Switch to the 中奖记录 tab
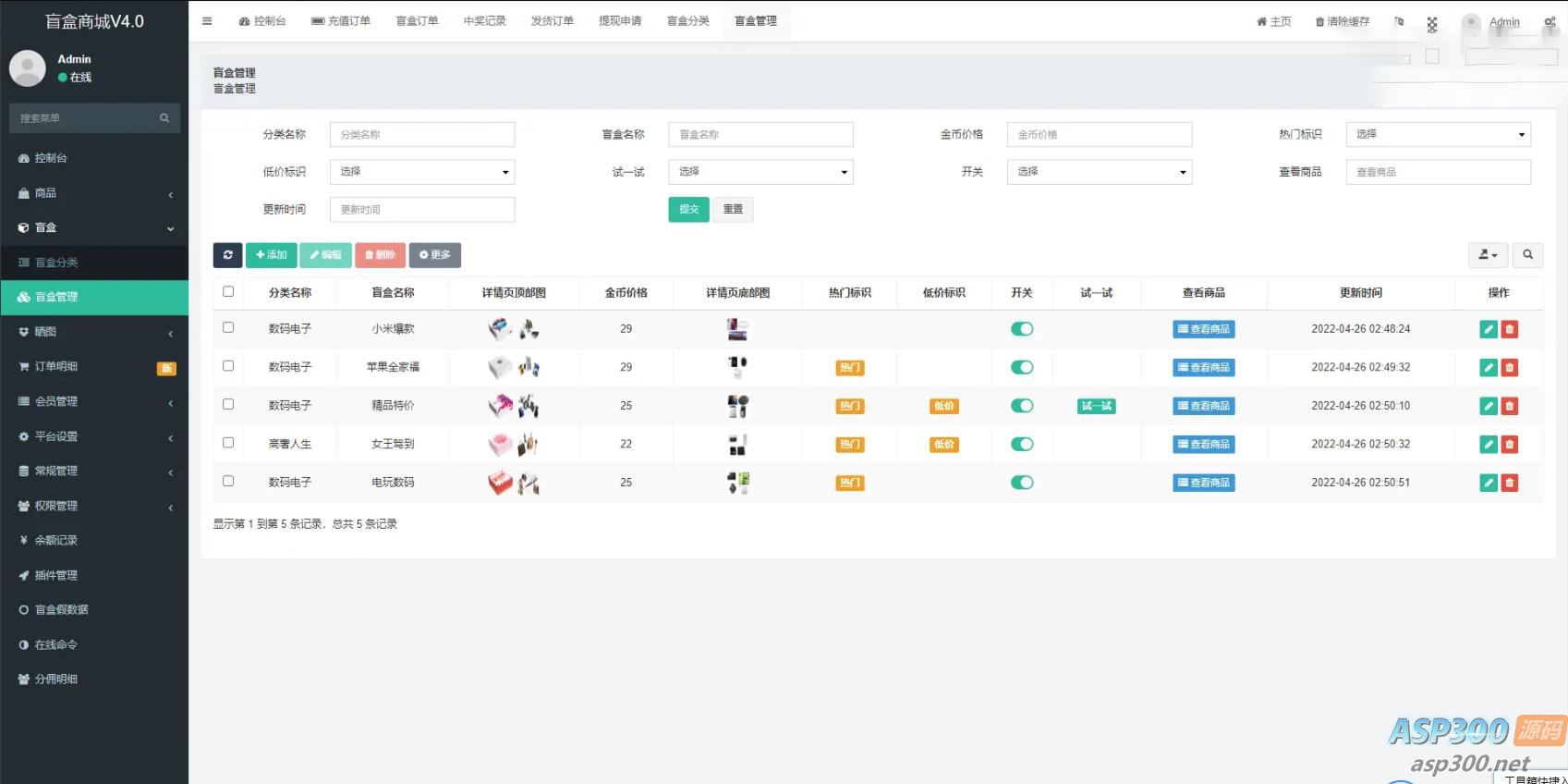This screenshot has width=1568, height=784. pos(484,21)
